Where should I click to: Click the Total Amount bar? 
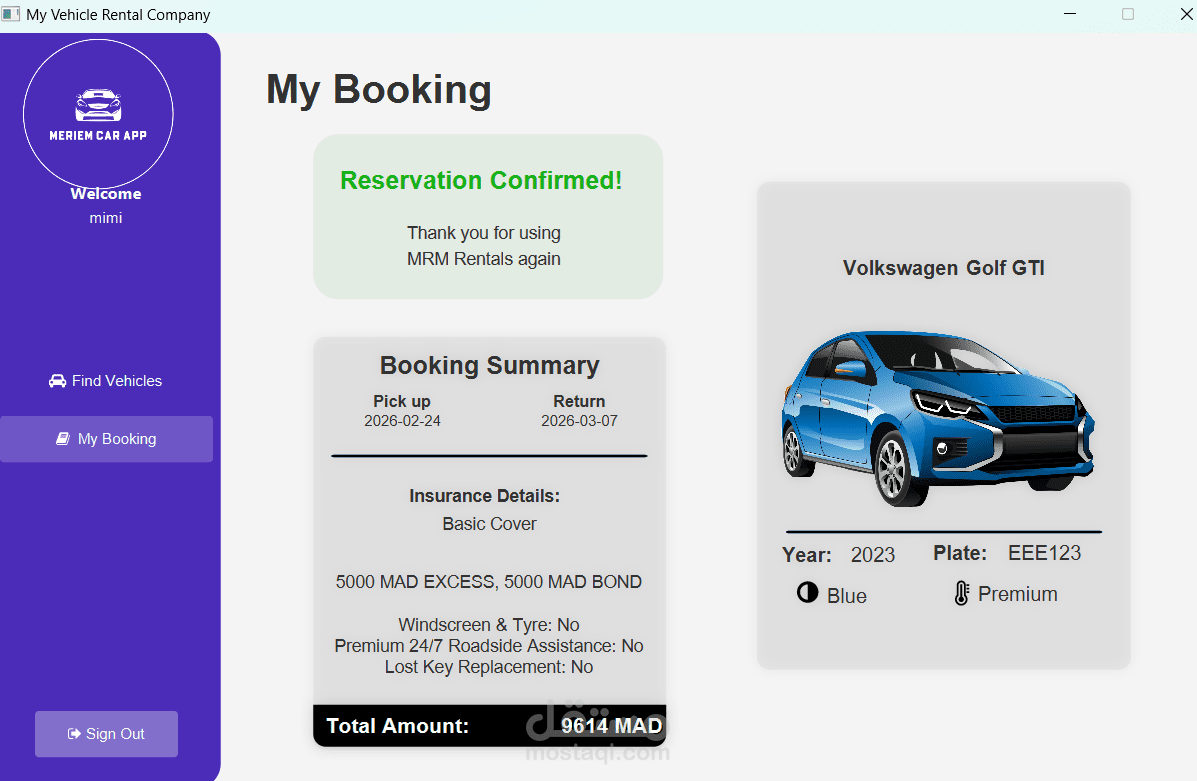489,726
